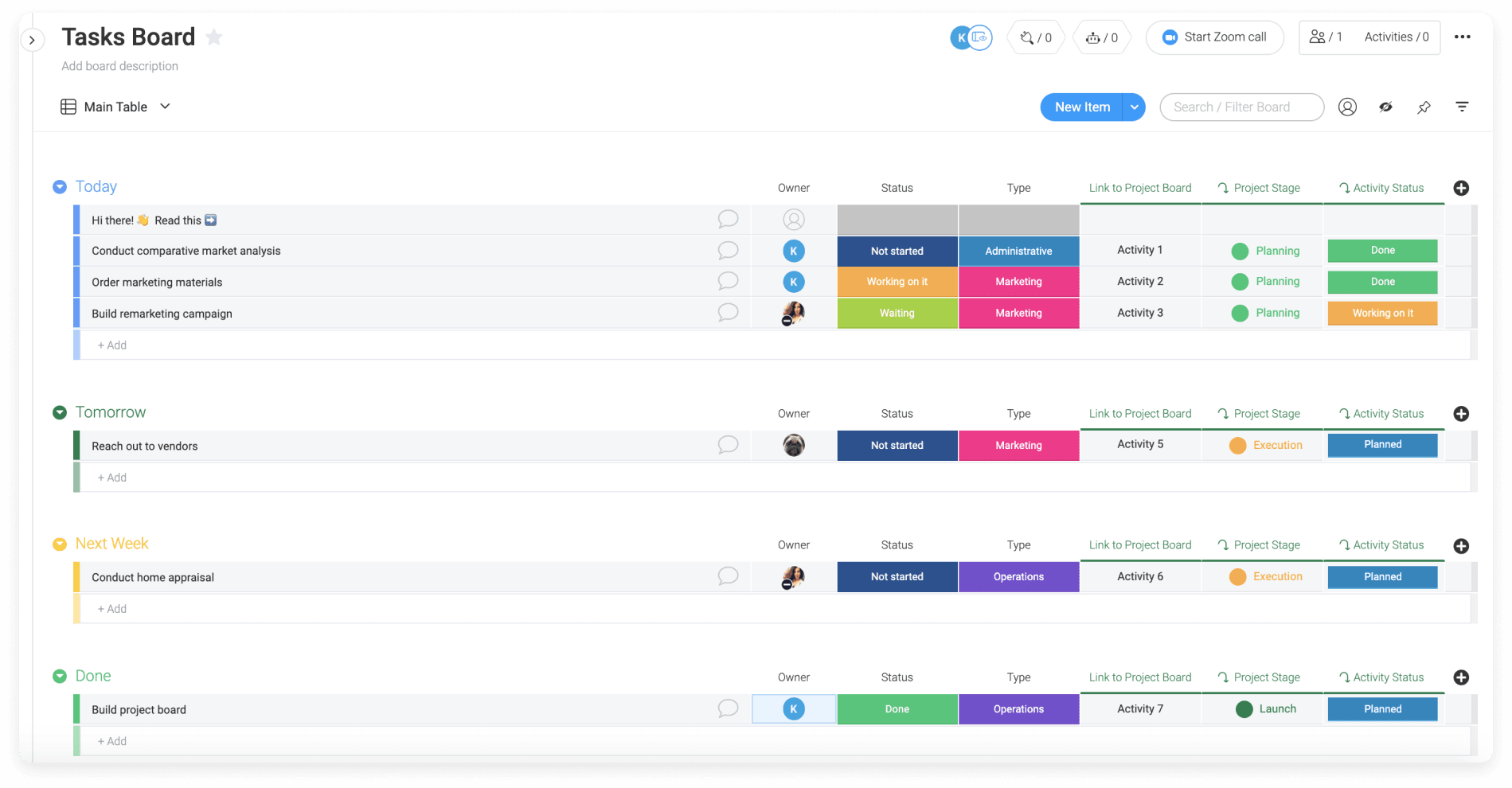Open the Main Table grid icon
The image size is (1512, 788).
pyautogui.click(x=68, y=106)
